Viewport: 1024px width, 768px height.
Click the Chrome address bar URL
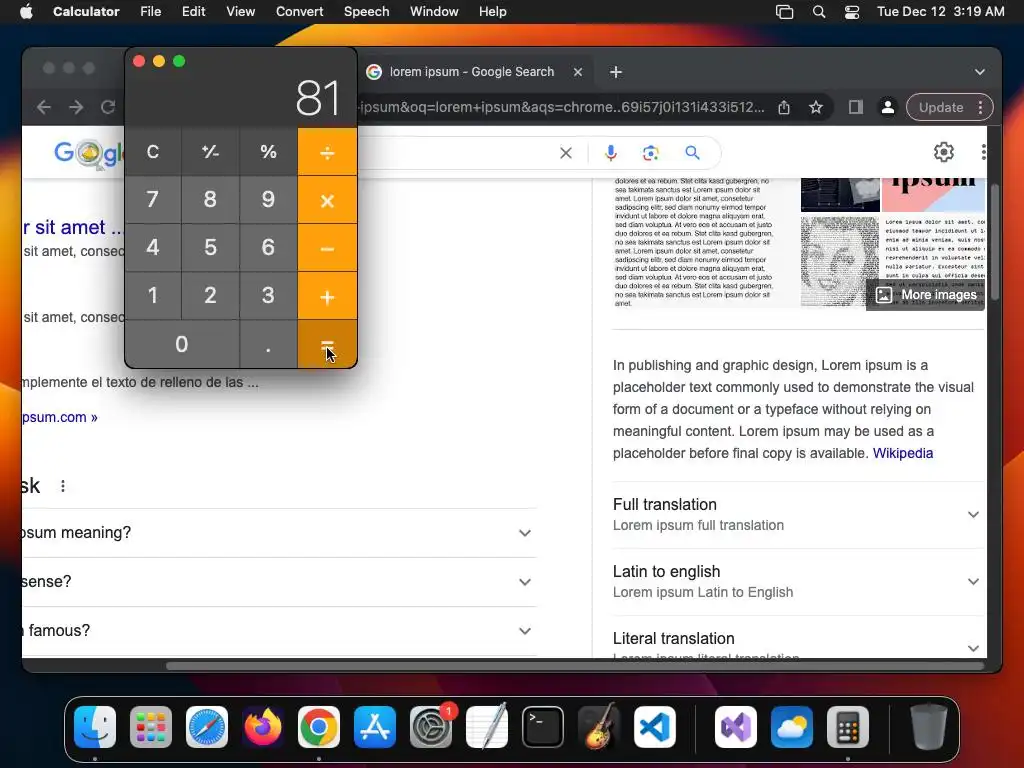click(x=562, y=107)
